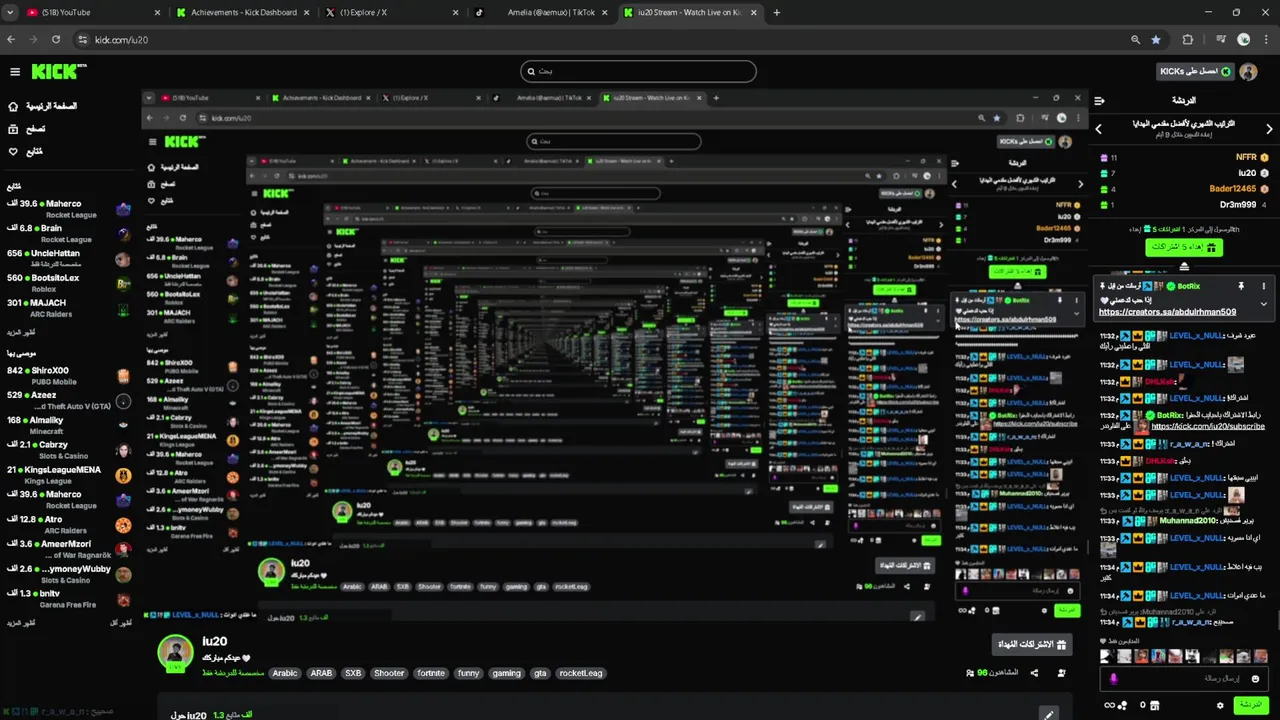Go back in browser history
This screenshot has height=720, width=1280.
pyautogui.click(x=11, y=40)
